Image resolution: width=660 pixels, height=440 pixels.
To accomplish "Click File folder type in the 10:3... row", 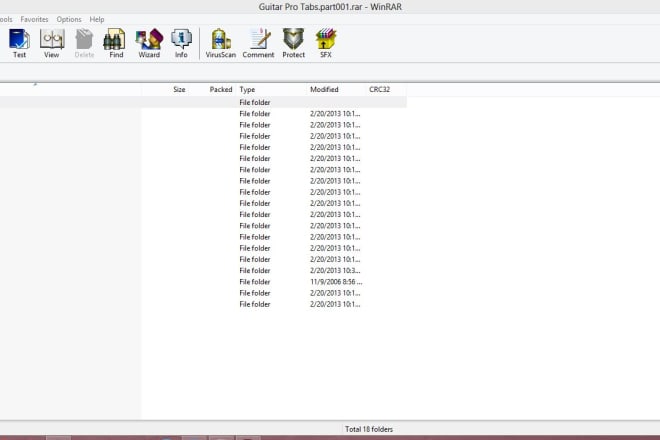I will (x=255, y=270).
